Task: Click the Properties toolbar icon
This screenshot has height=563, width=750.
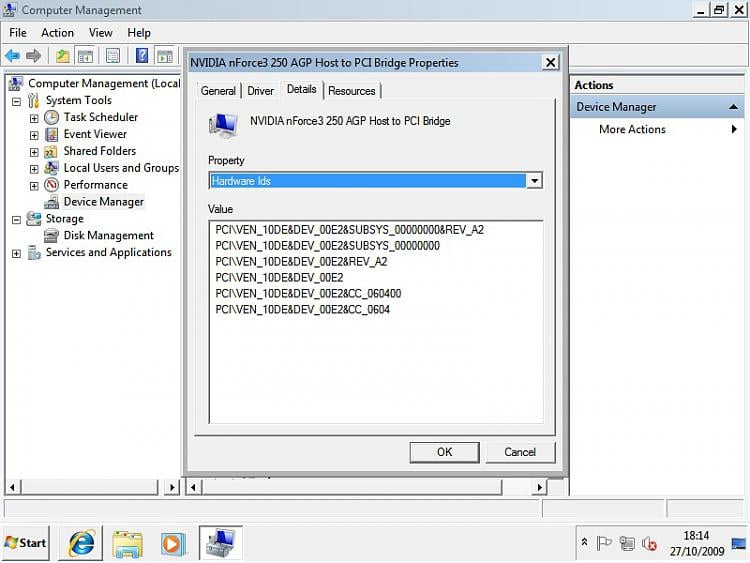Action: point(113,56)
